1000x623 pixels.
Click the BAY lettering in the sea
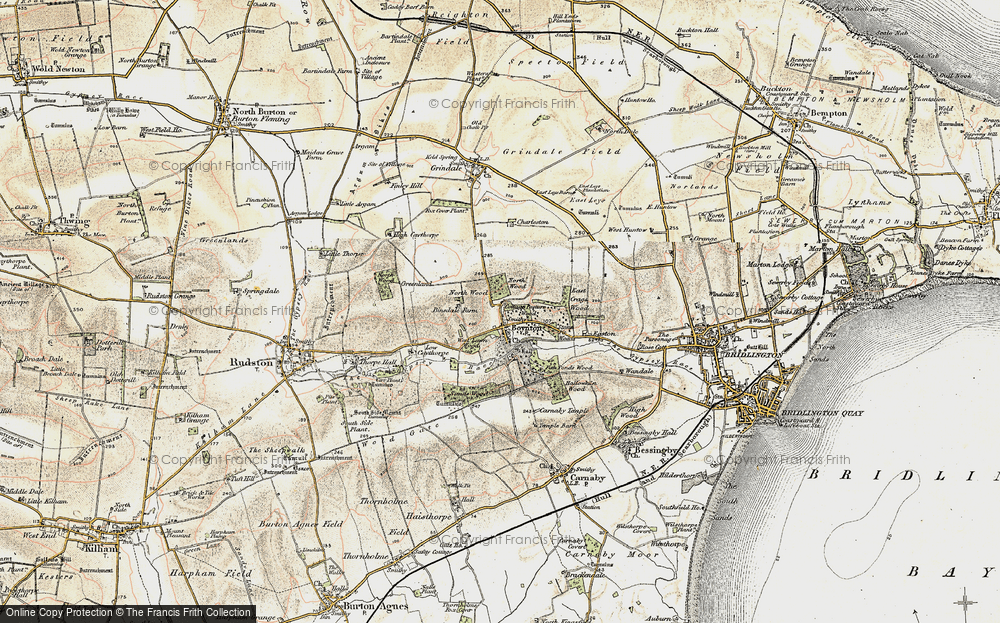[x=951, y=571]
